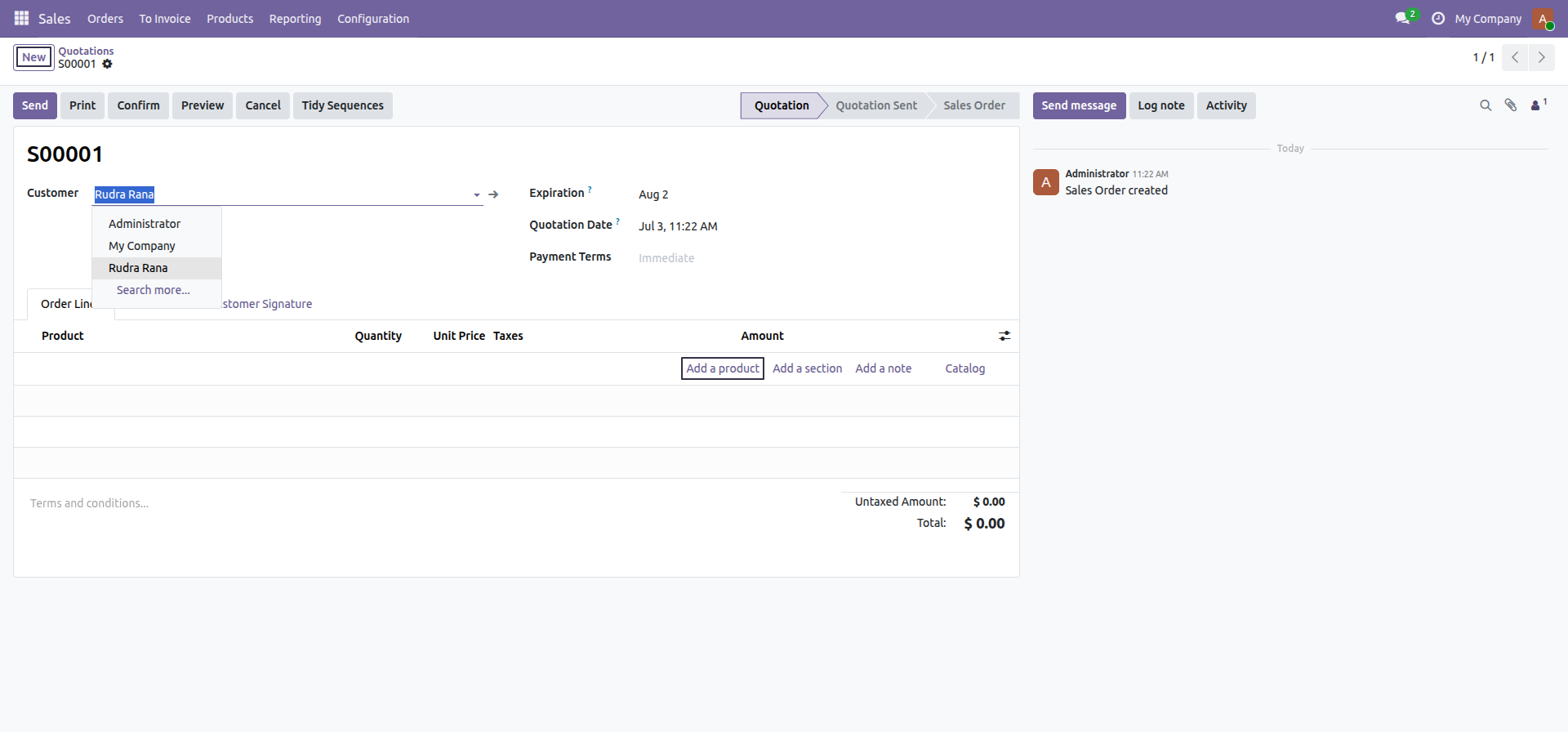1568x732 pixels.
Task: Open the apps grid home menu
Action: pyautogui.click(x=21, y=18)
